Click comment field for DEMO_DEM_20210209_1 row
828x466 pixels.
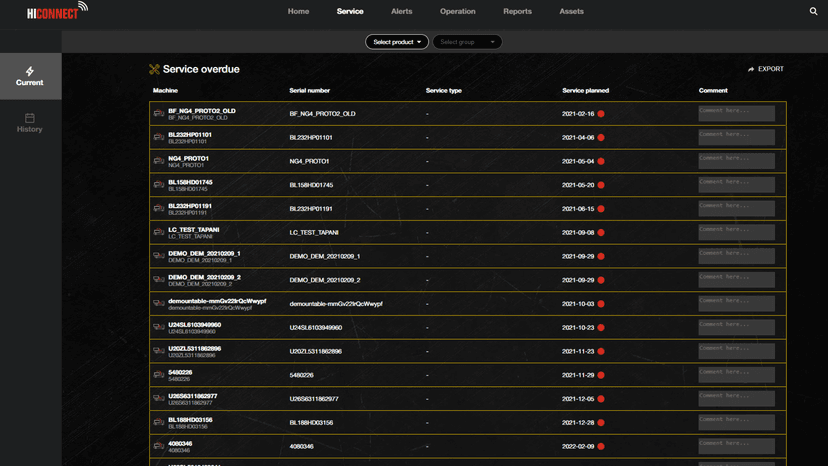(736, 256)
